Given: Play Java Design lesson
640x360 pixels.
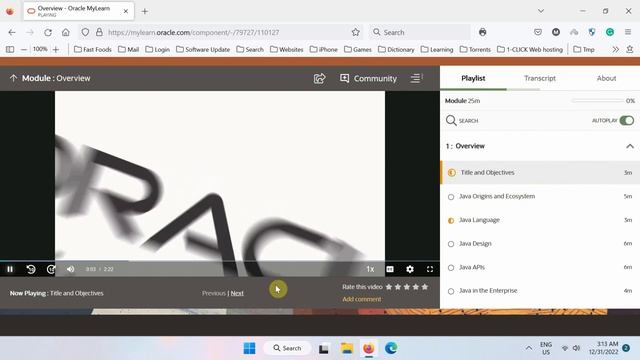Looking at the screenshot, I should coord(540,244).
